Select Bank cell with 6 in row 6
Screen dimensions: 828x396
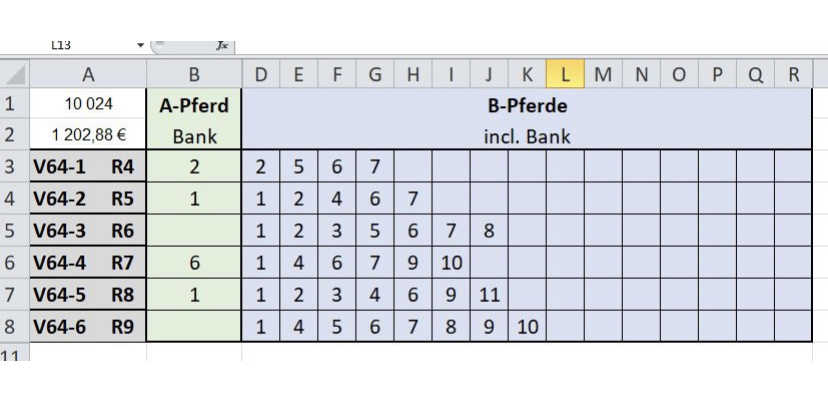coord(194,262)
